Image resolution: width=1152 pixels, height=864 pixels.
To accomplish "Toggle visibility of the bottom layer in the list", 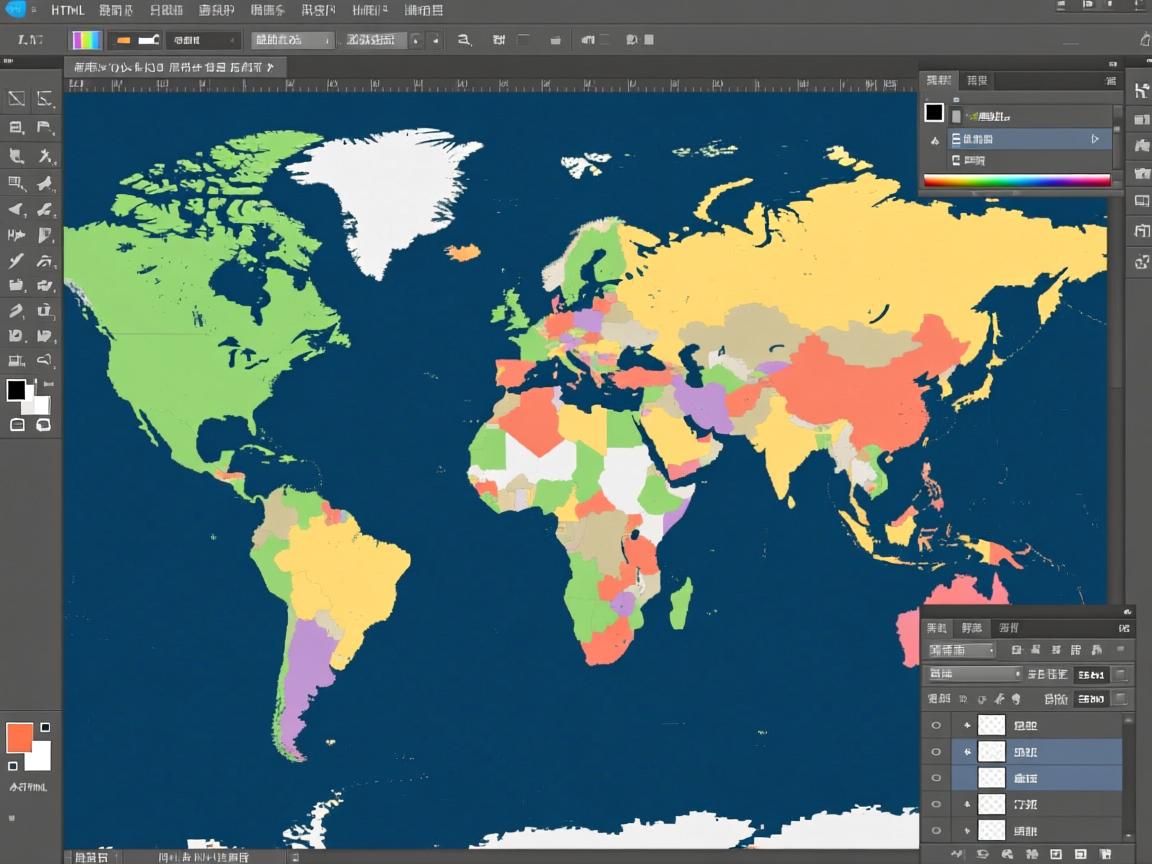I will [x=936, y=830].
